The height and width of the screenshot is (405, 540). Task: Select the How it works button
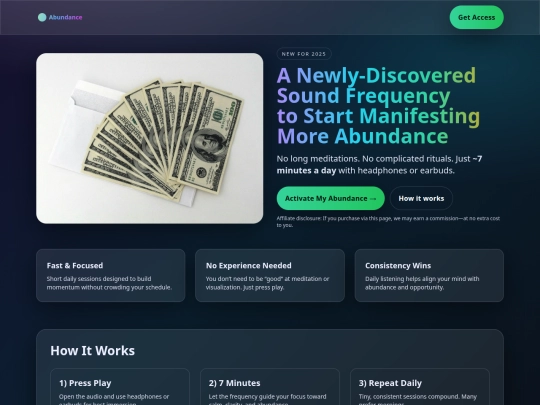click(421, 198)
